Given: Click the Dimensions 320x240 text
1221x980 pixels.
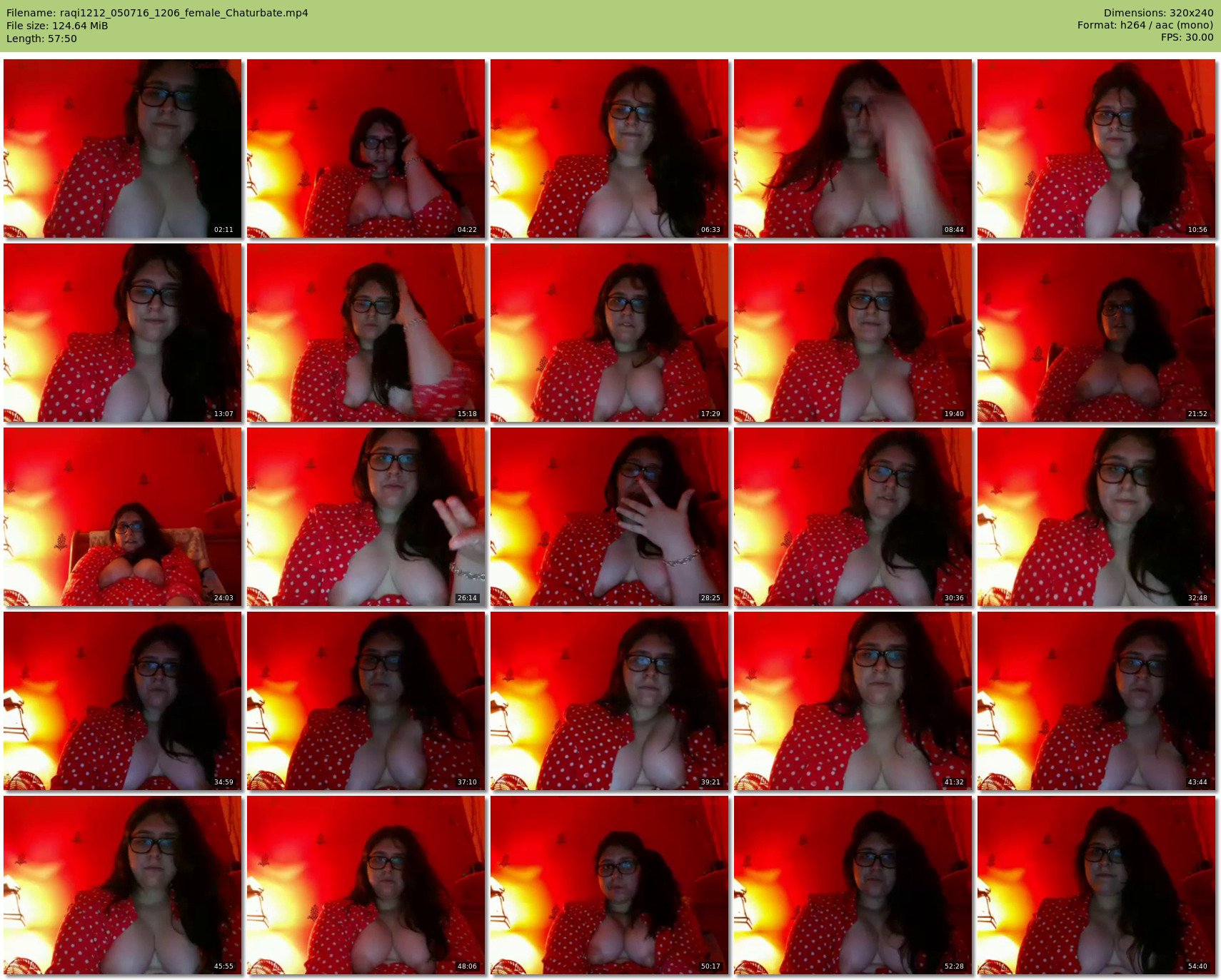Looking at the screenshot, I should click(1158, 13).
